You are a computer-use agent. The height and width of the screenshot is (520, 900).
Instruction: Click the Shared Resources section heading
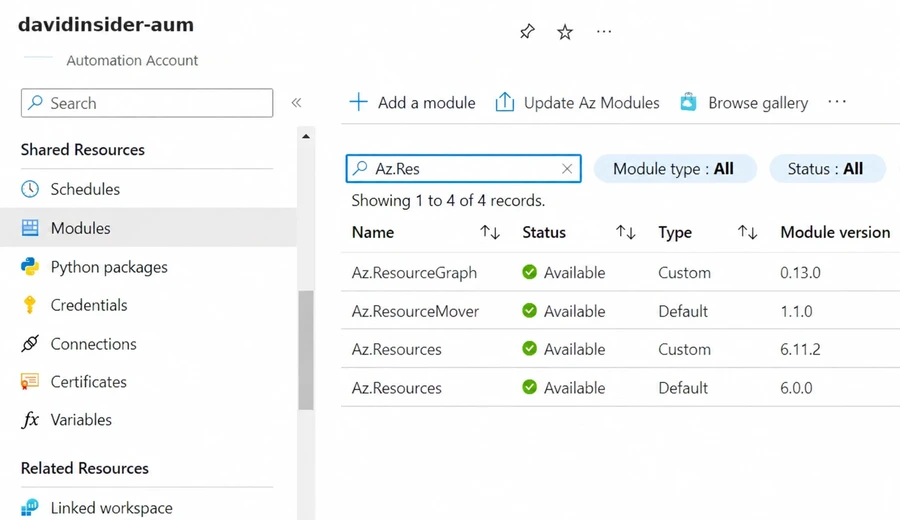83,150
